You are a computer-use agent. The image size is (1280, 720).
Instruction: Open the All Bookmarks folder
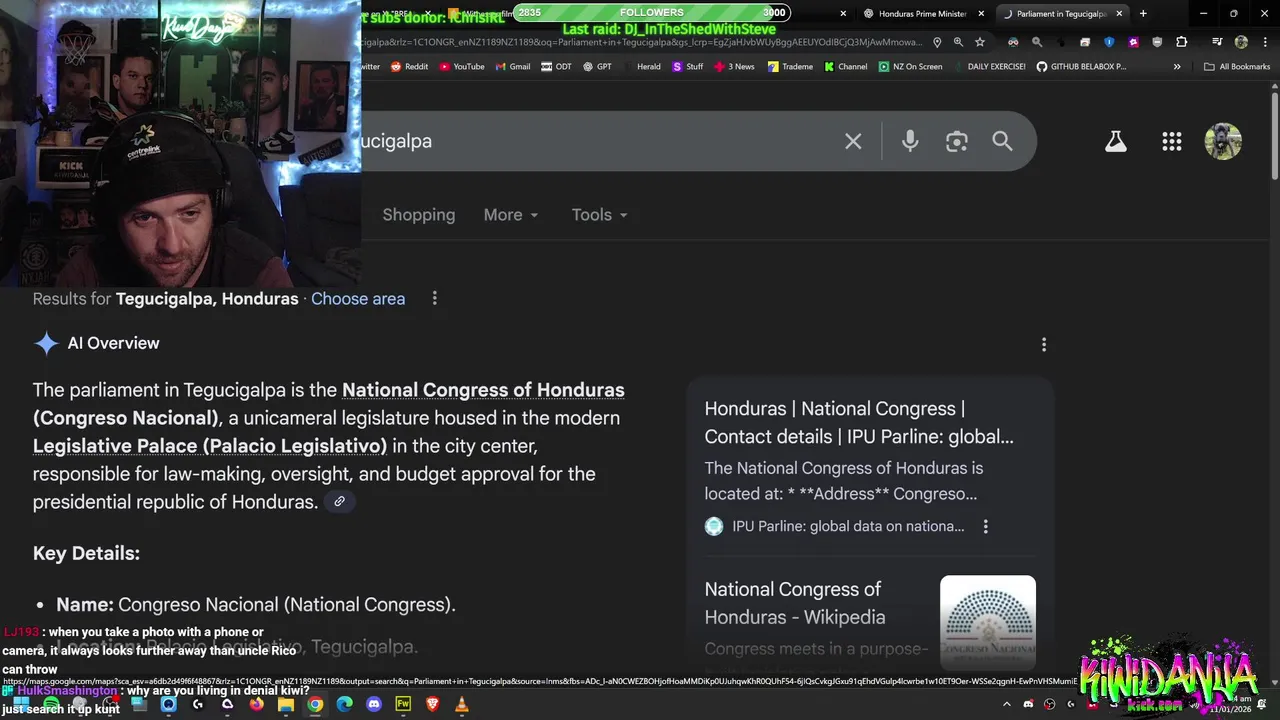(1237, 67)
